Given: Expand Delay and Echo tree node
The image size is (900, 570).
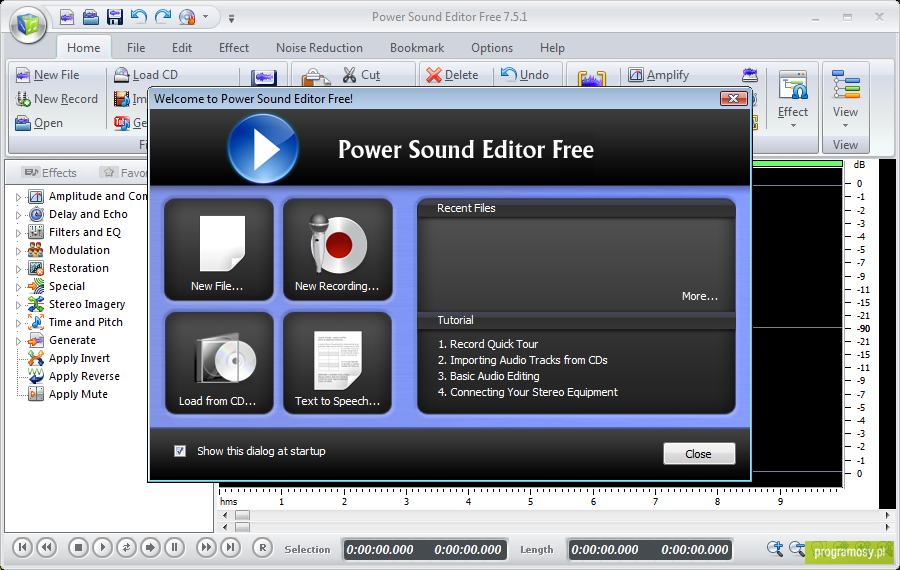Looking at the screenshot, I should coord(18,215).
